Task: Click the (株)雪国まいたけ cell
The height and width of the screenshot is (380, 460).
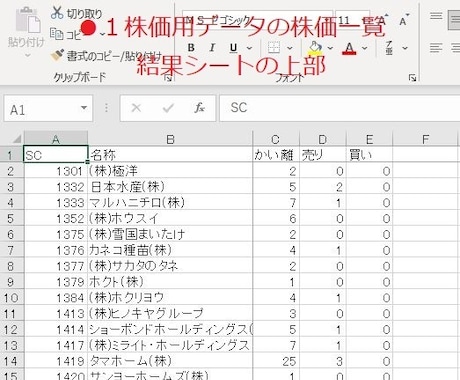Action: coord(170,234)
